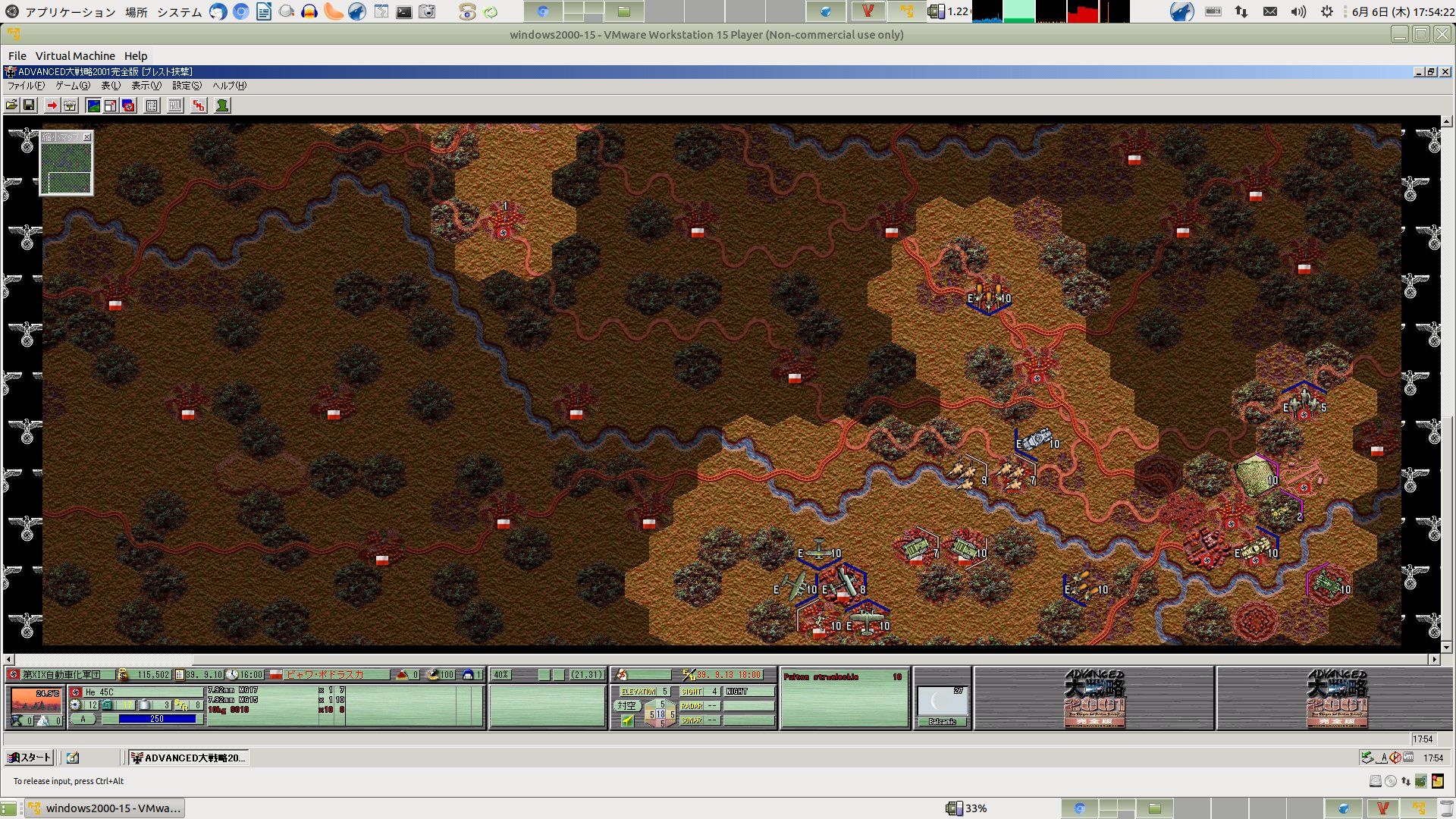Click the Windows スタート button
This screenshot has height=819, width=1456.
click(29, 758)
